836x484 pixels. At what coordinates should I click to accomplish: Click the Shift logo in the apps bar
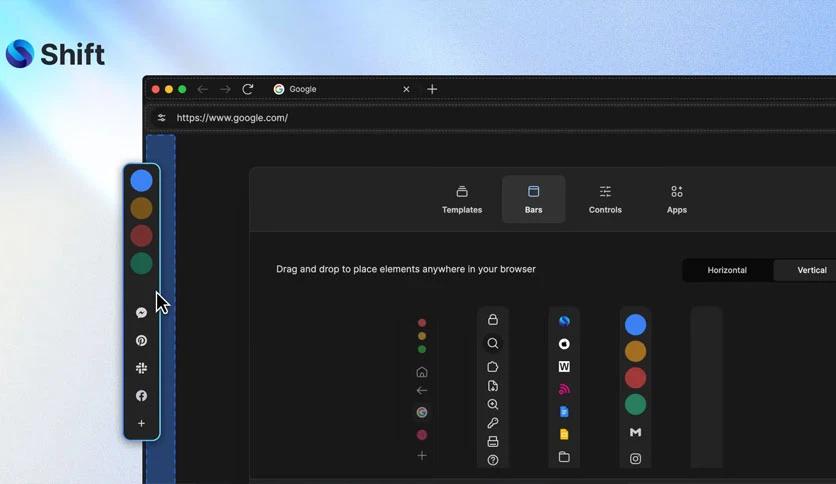point(564,321)
